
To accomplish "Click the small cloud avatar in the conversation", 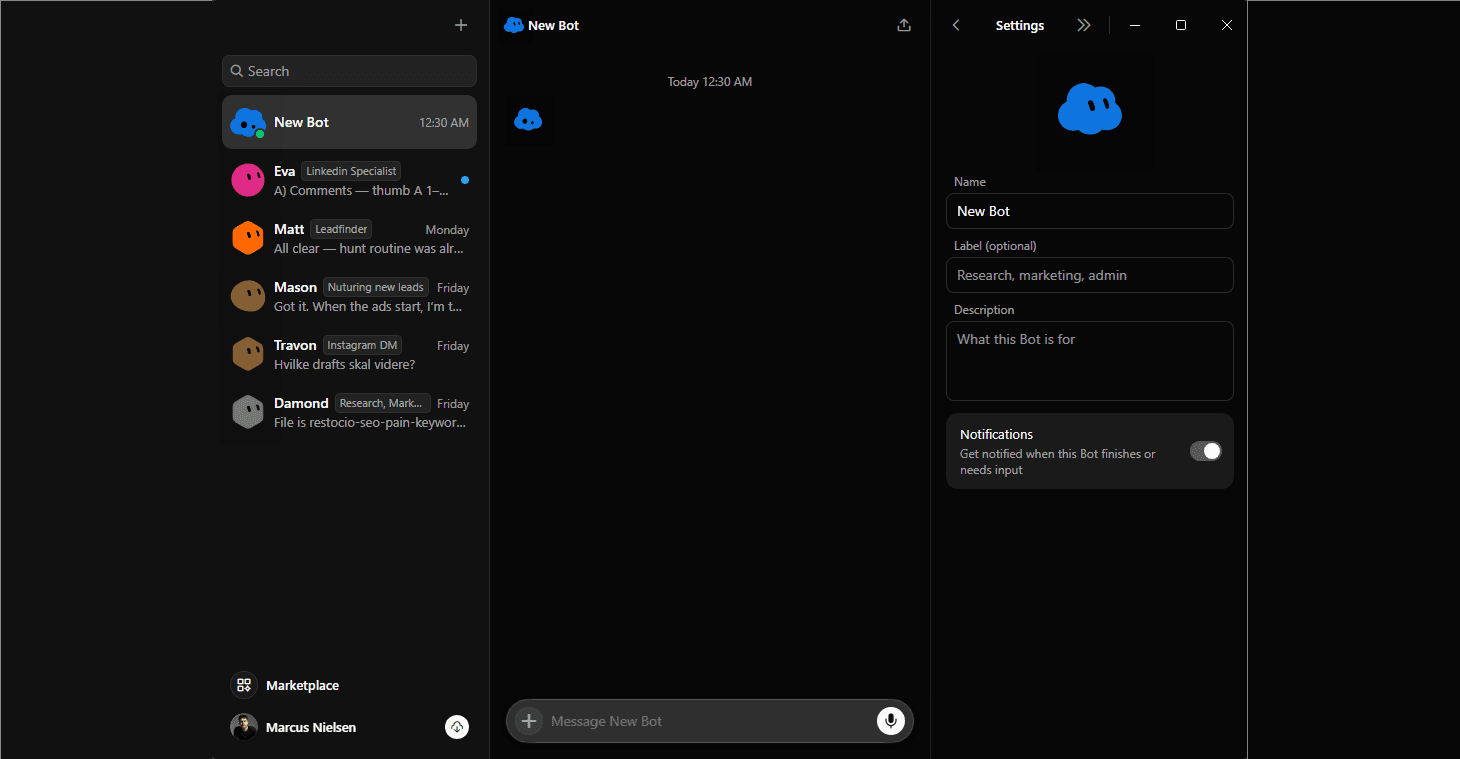I will point(528,120).
